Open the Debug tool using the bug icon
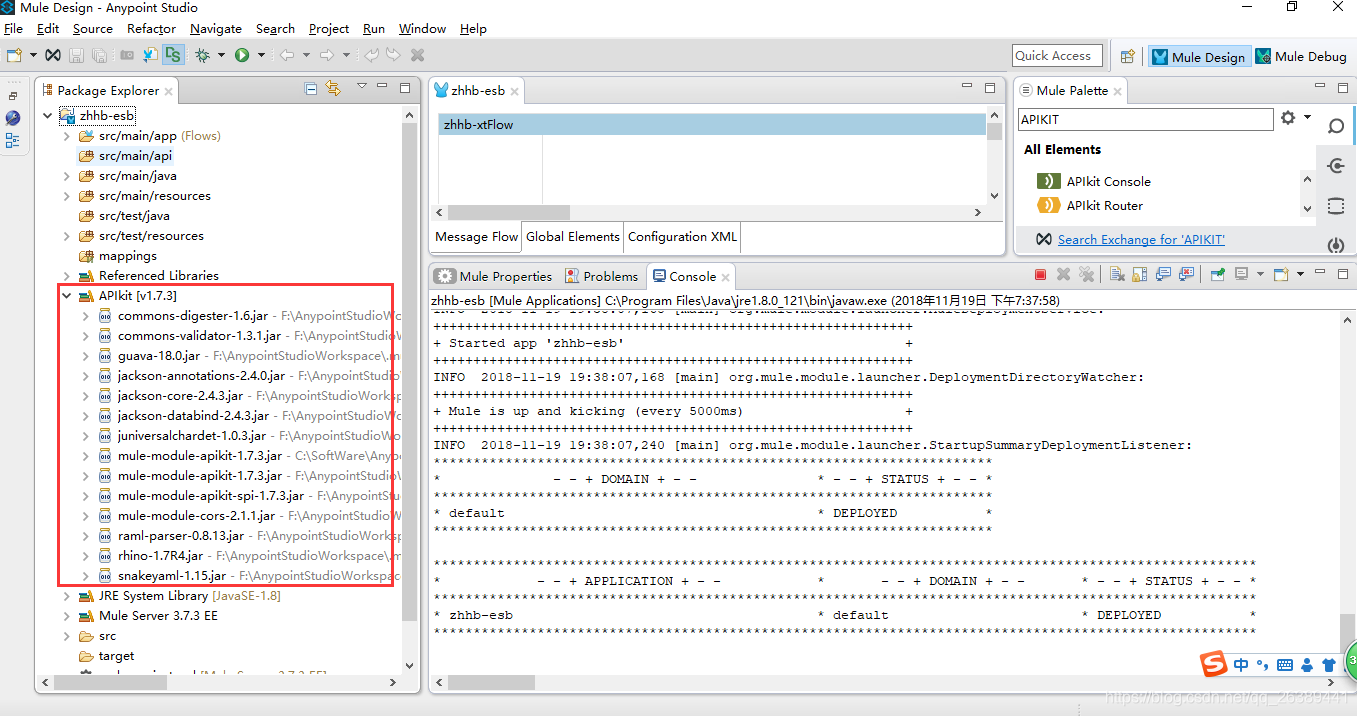The image size is (1357, 716). click(x=202, y=55)
